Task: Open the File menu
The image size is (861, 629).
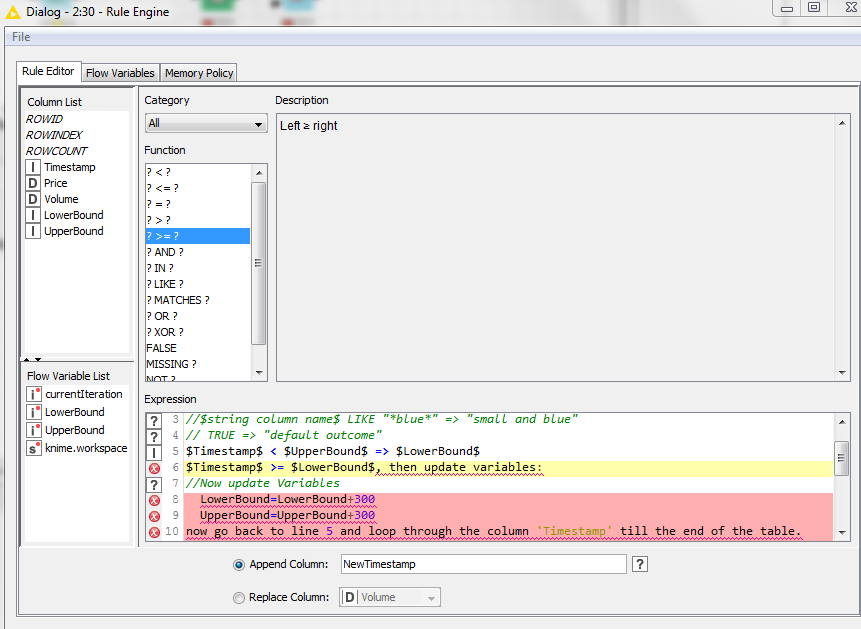Action: [x=21, y=37]
